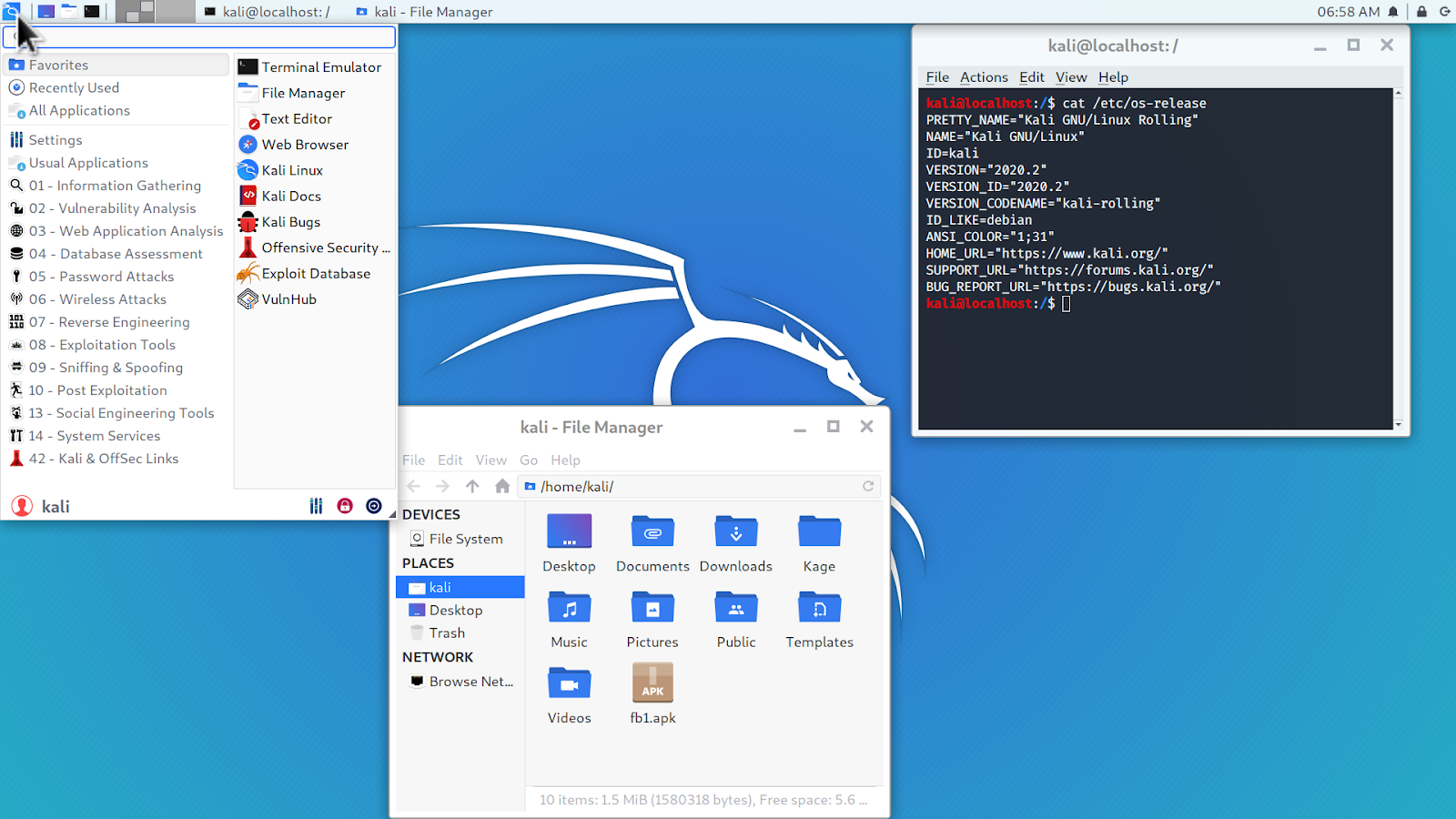Select the Recently Used category
The width and height of the screenshot is (1456, 819).
tap(117, 88)
